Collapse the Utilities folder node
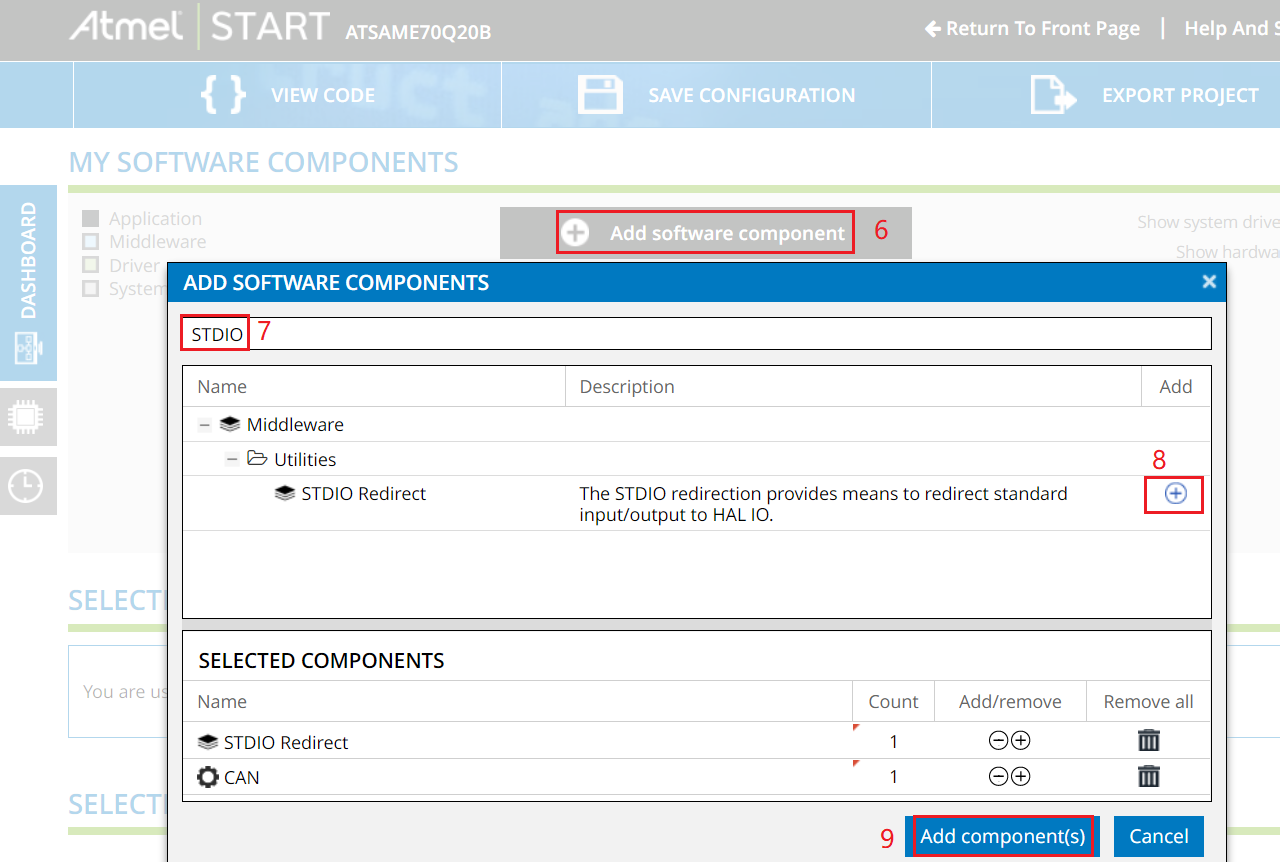 pyautogui.click(x=232, y=460)
